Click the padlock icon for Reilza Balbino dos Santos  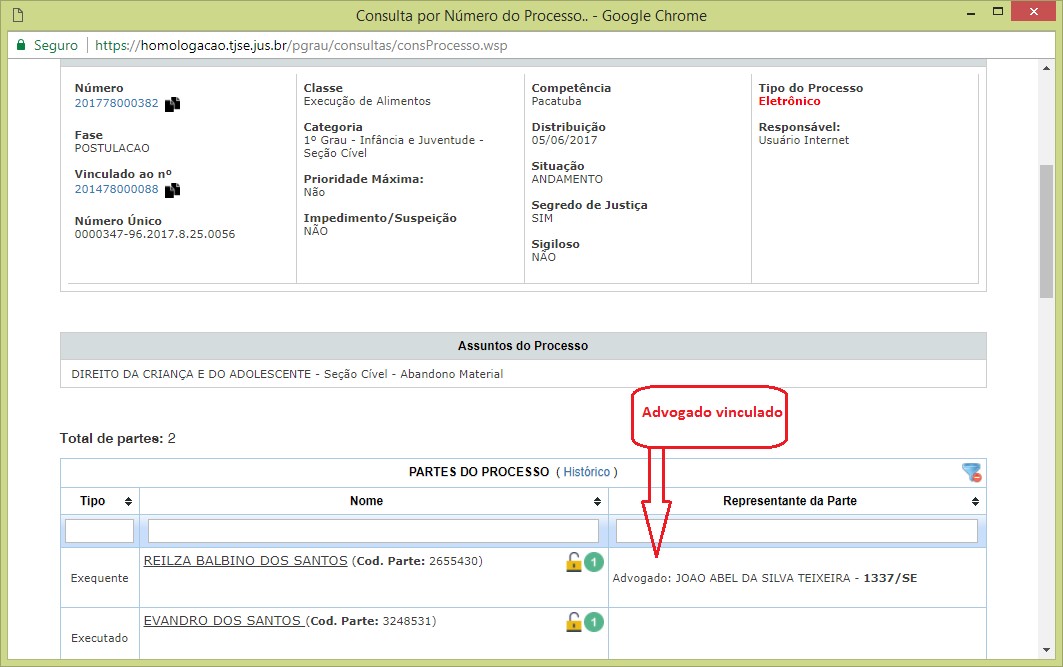click(x=573, y=562)
